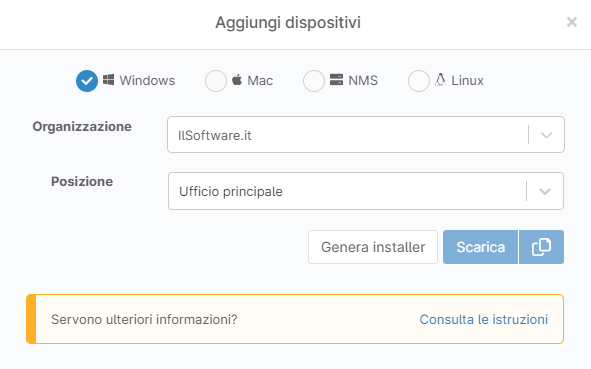Copy installer link with the copy icon

tap(541, 247)
